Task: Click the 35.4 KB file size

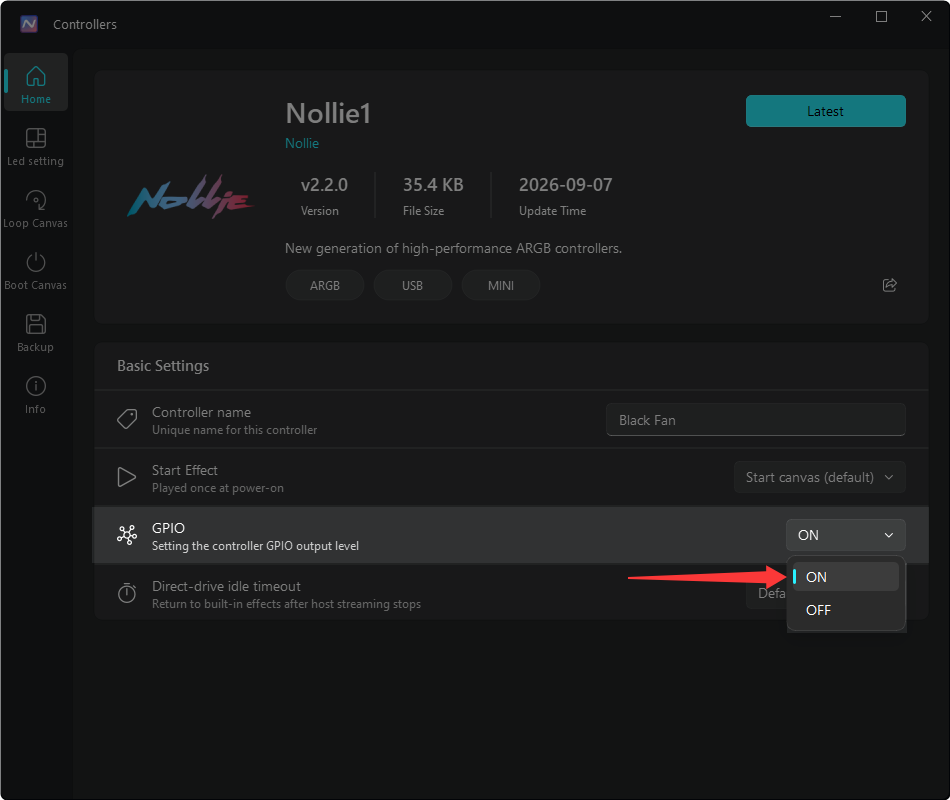Action: 433,185
